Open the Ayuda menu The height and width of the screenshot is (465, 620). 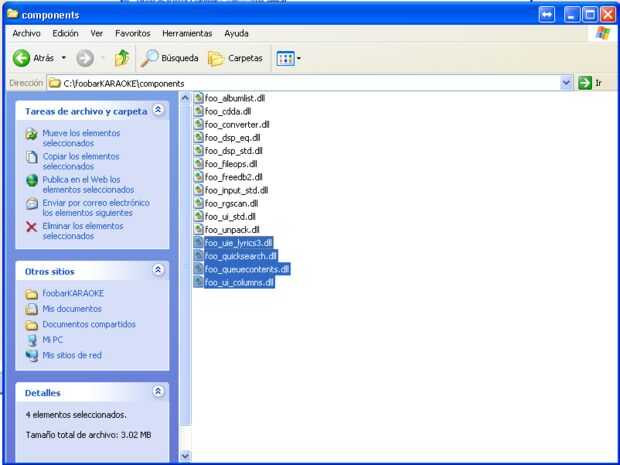click(236, 34)
